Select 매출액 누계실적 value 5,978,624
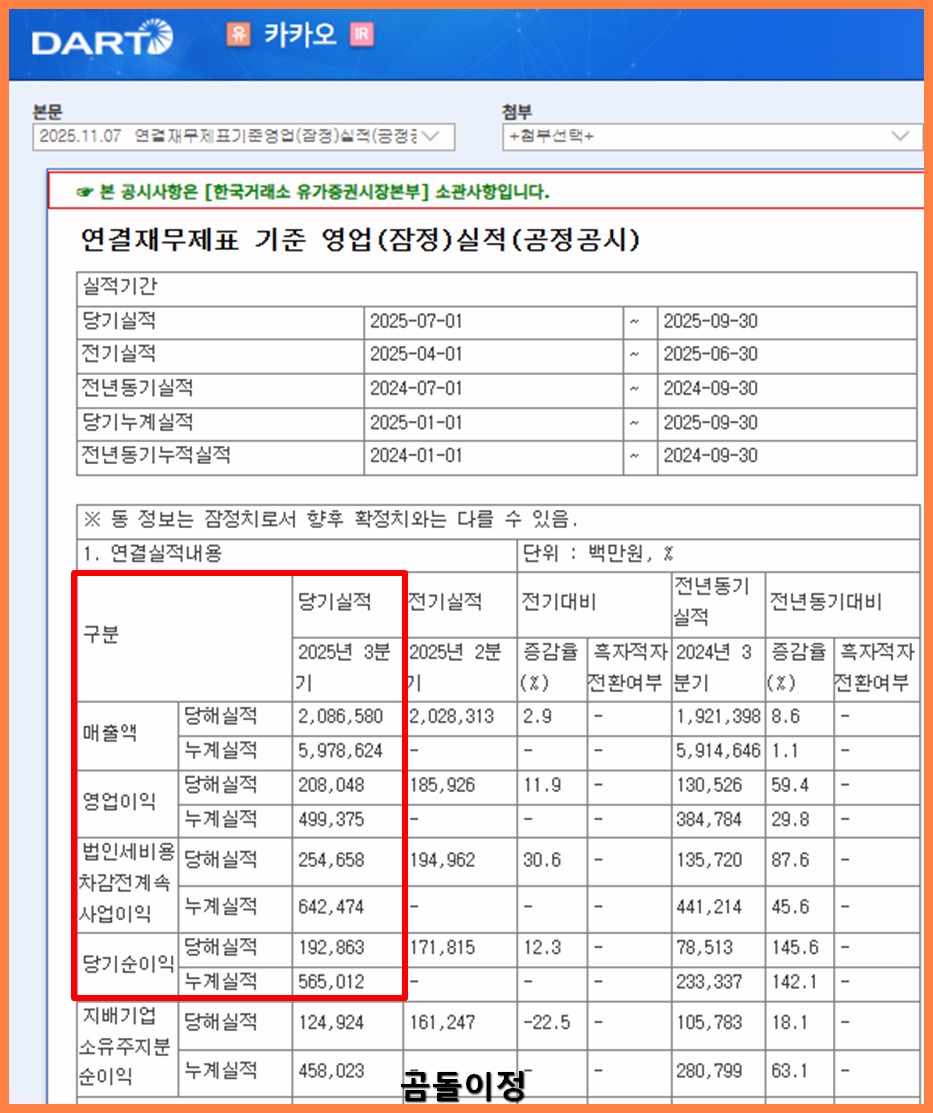Image resolution: width=933 pixels, height=1113 pixels. [340, 751]
